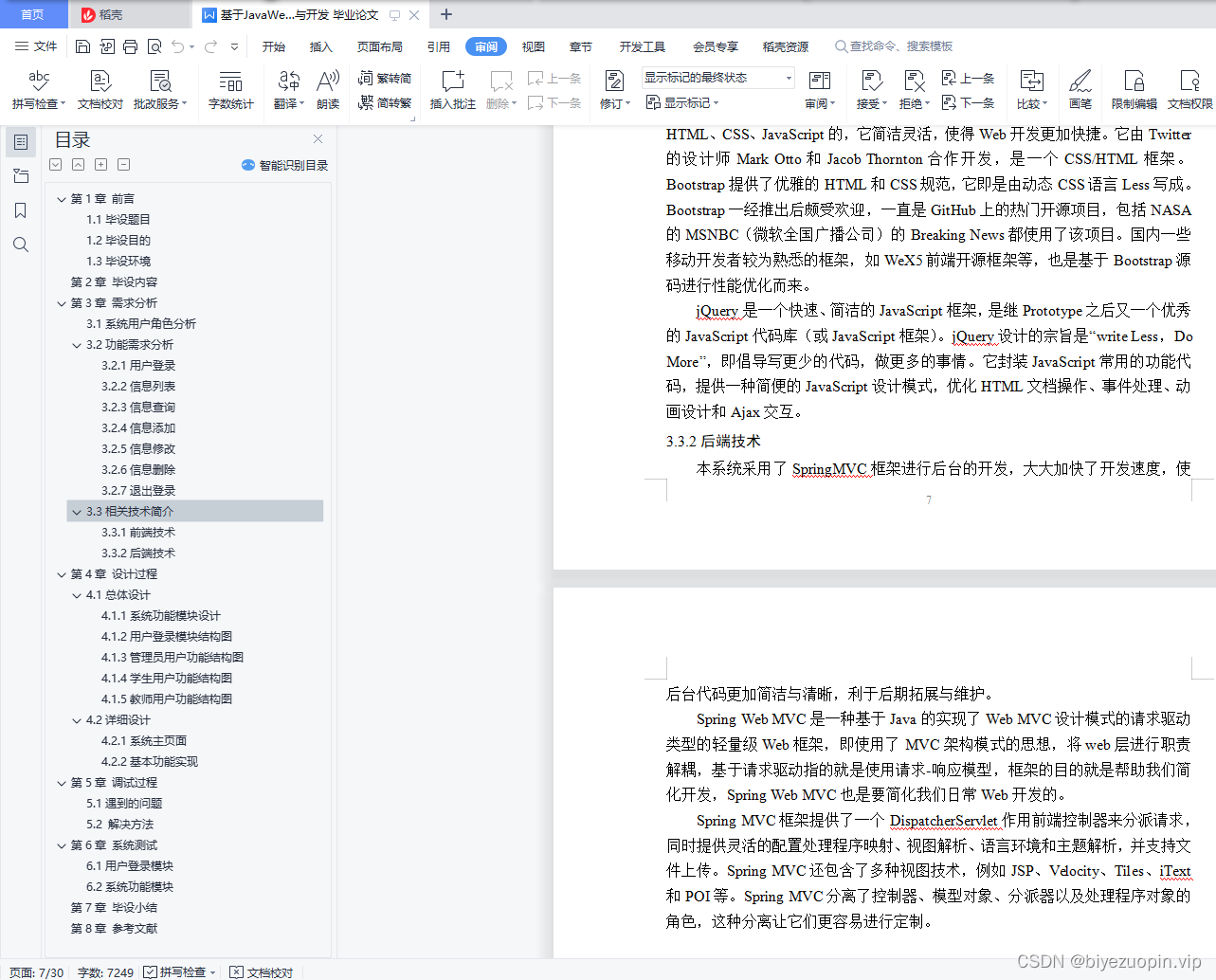
Task: Go to heading 第 8 章 参考文献
Action: coord(114,929)
